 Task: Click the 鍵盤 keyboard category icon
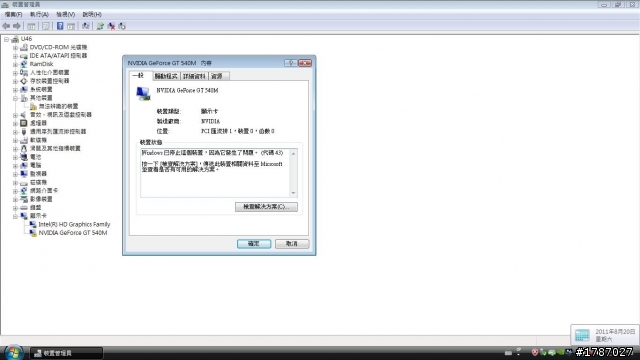point(24,207)
